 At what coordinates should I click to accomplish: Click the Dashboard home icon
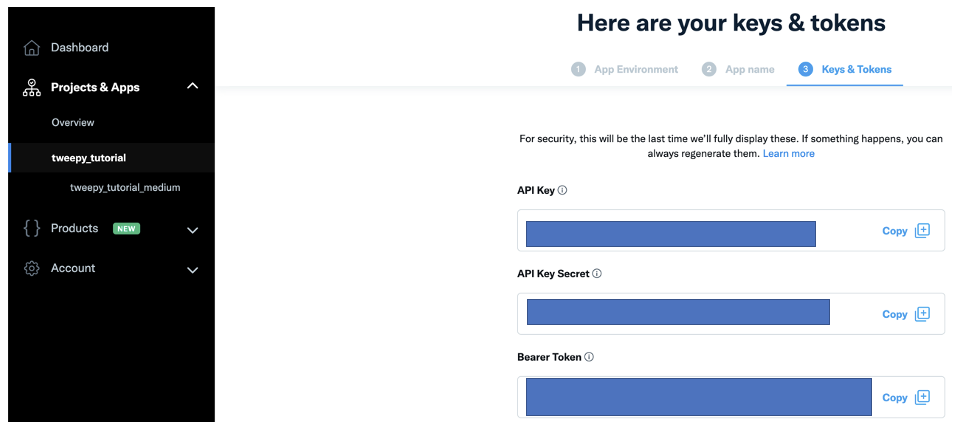[x=32, y=48]
